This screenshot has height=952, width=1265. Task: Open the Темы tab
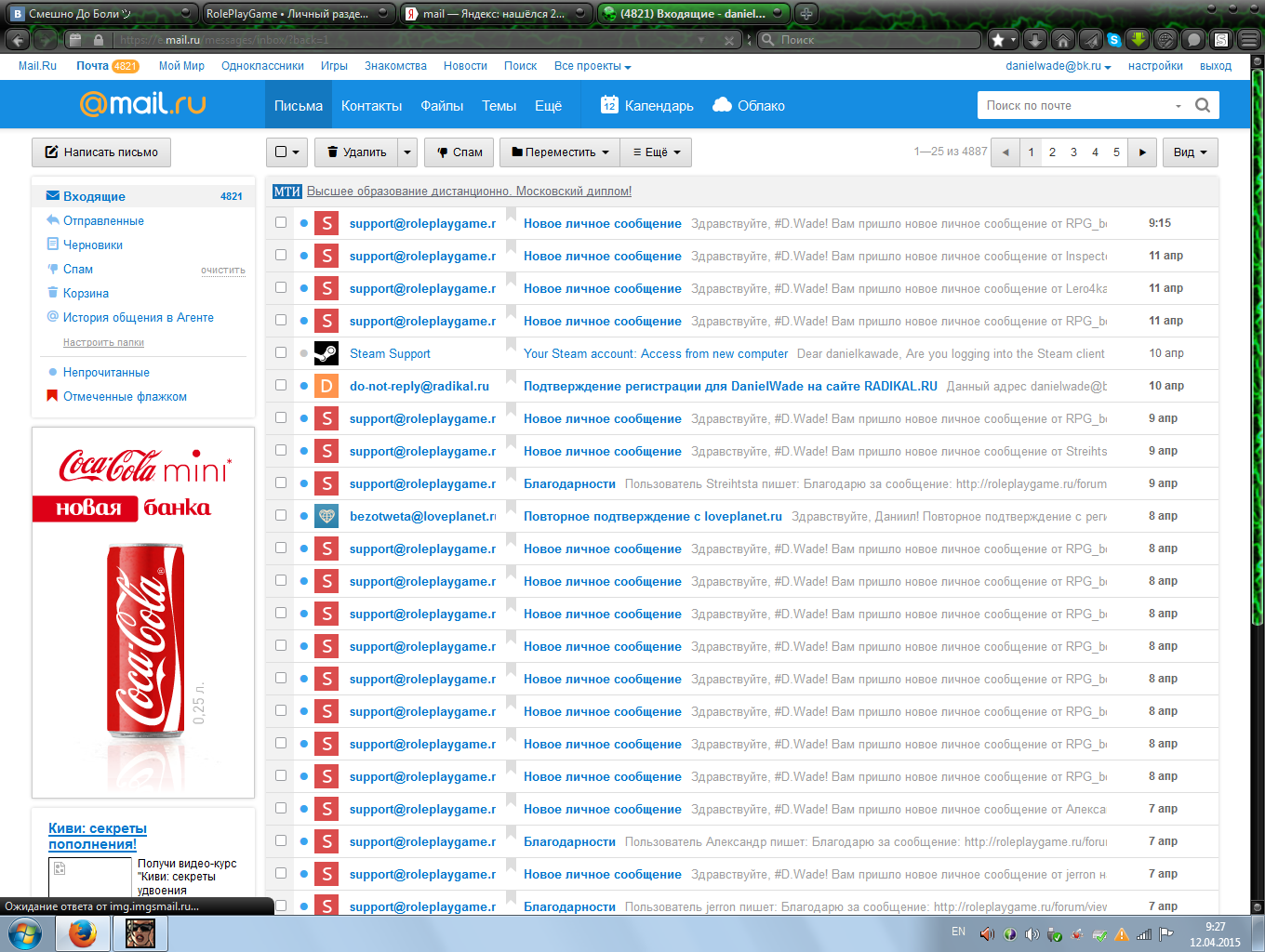(499, 105)
